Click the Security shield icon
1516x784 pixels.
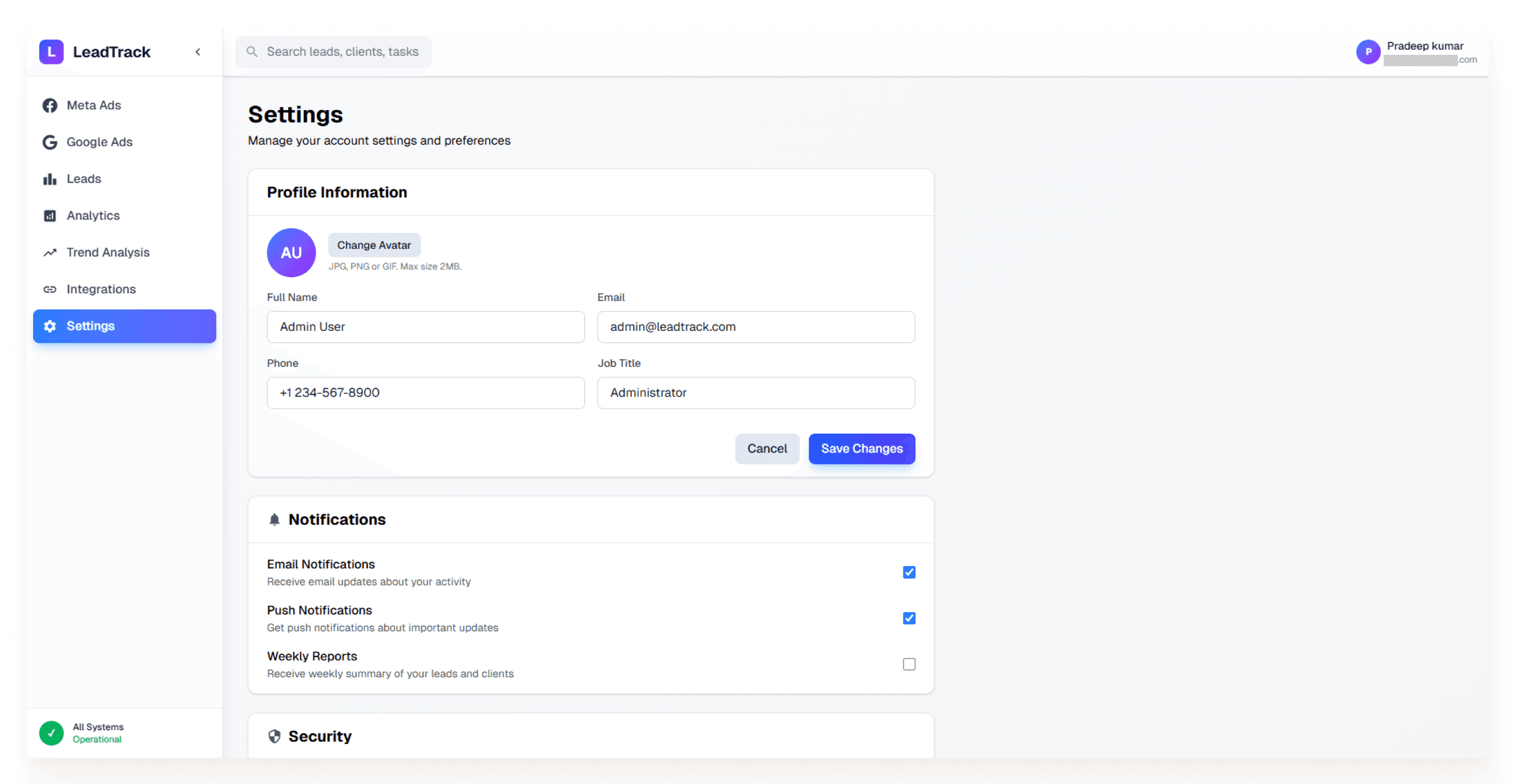click(274, 737)
